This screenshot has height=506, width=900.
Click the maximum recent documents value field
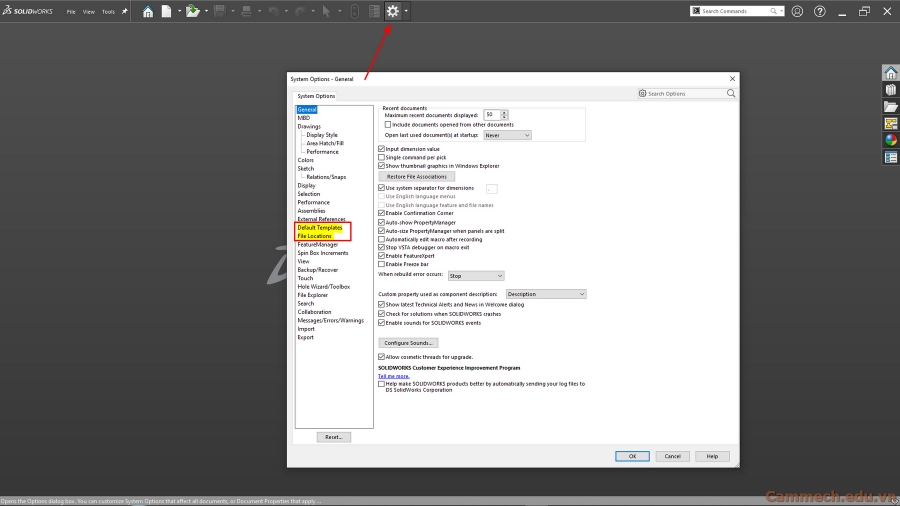click(491, 115)
